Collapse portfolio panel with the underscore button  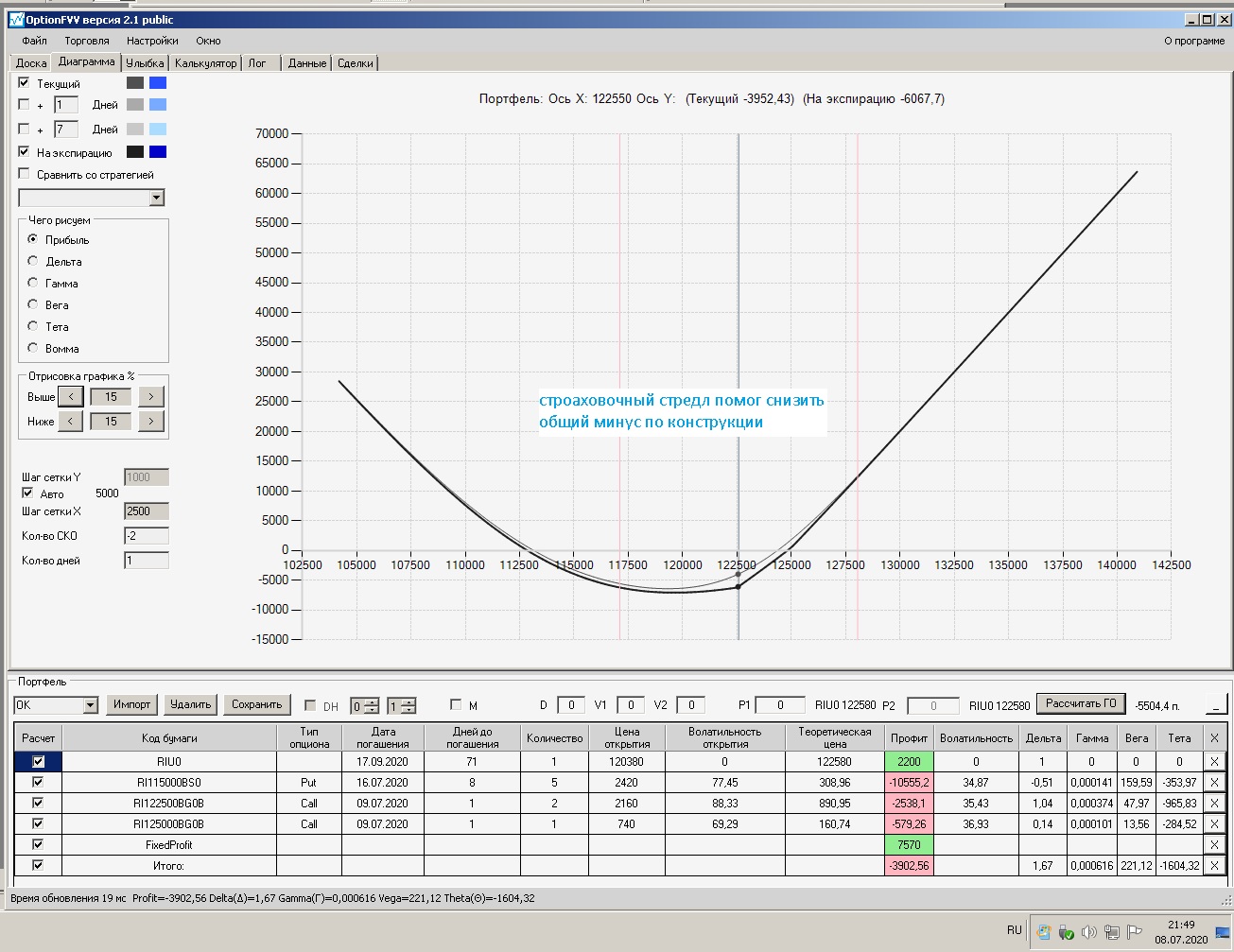(1217, 704)
